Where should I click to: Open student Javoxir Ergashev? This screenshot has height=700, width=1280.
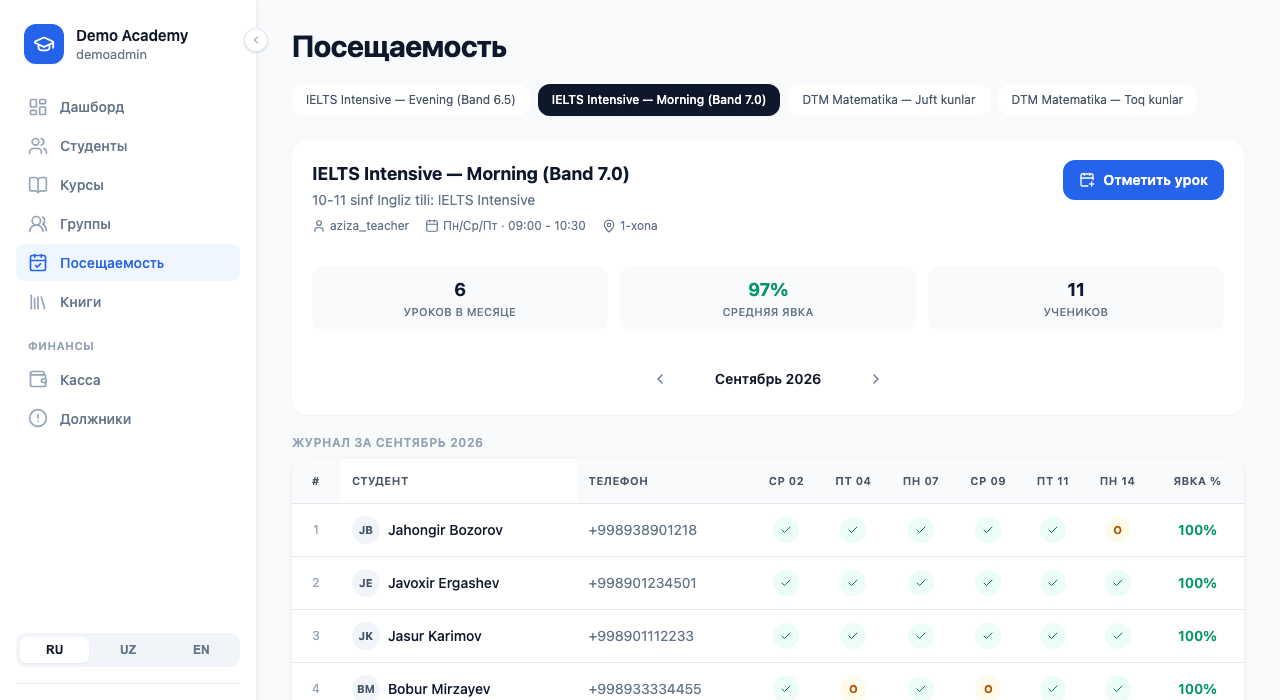[x=443, y=583]
